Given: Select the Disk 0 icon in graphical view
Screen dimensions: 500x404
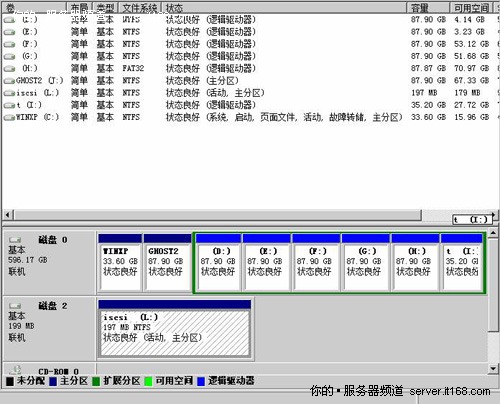Looking at the screenshot, I should coord(15,240).
